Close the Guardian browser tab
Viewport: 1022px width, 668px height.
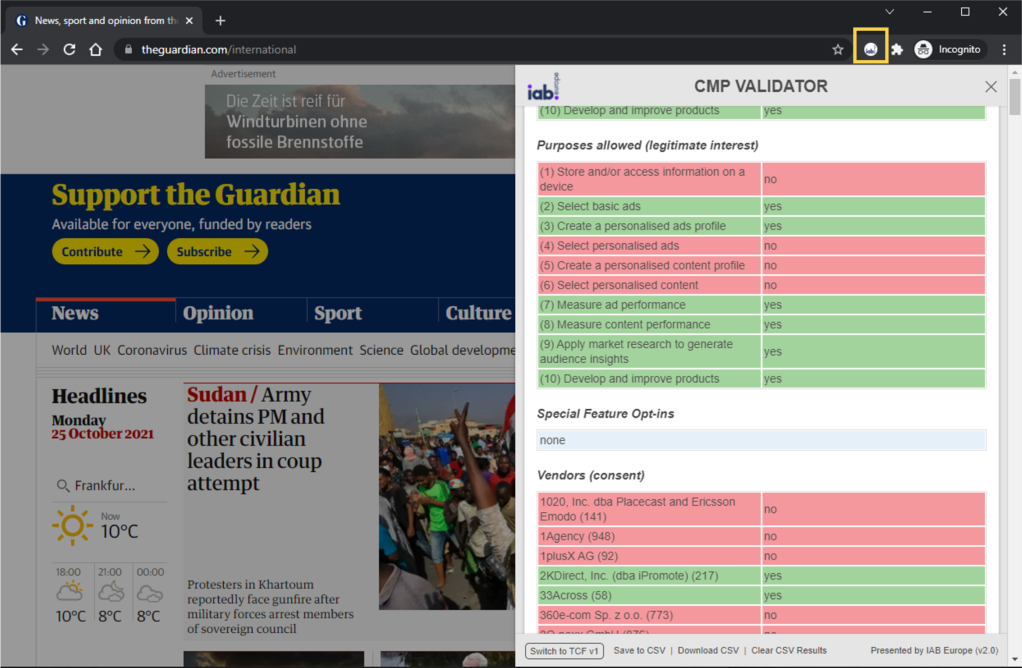189,20
